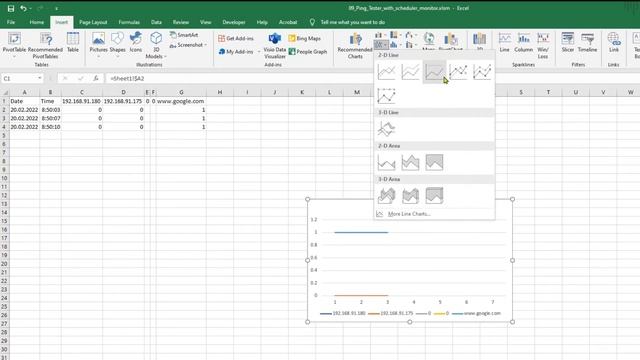Open the Acrobat tab
Image resolution: width=640 pixels, height=360 pixels.
pyautogui.click(x=288, y=22)
